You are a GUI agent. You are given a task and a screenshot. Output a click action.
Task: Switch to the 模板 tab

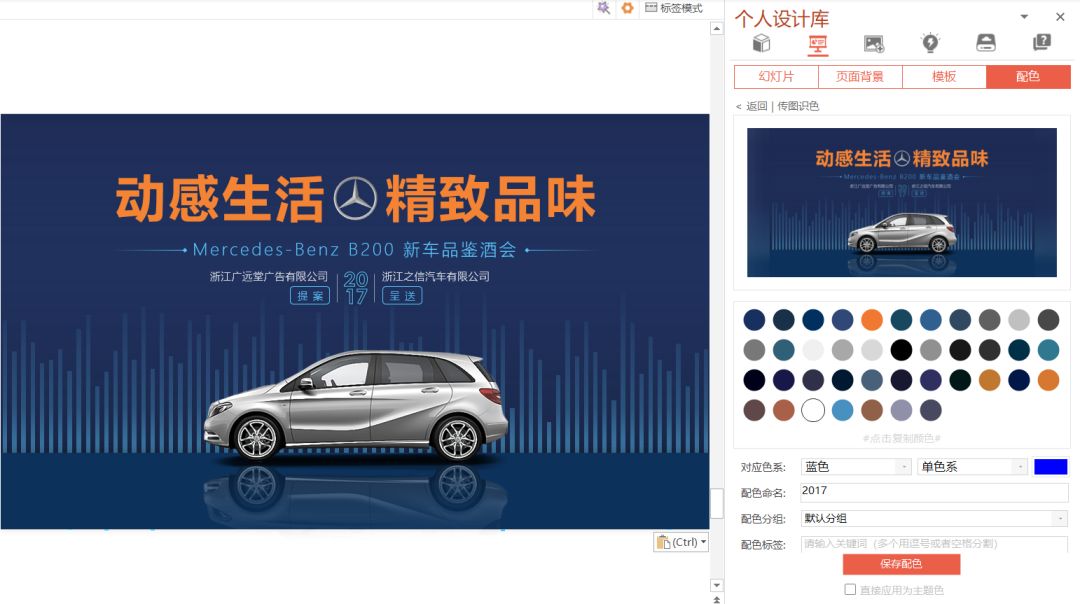944,76
